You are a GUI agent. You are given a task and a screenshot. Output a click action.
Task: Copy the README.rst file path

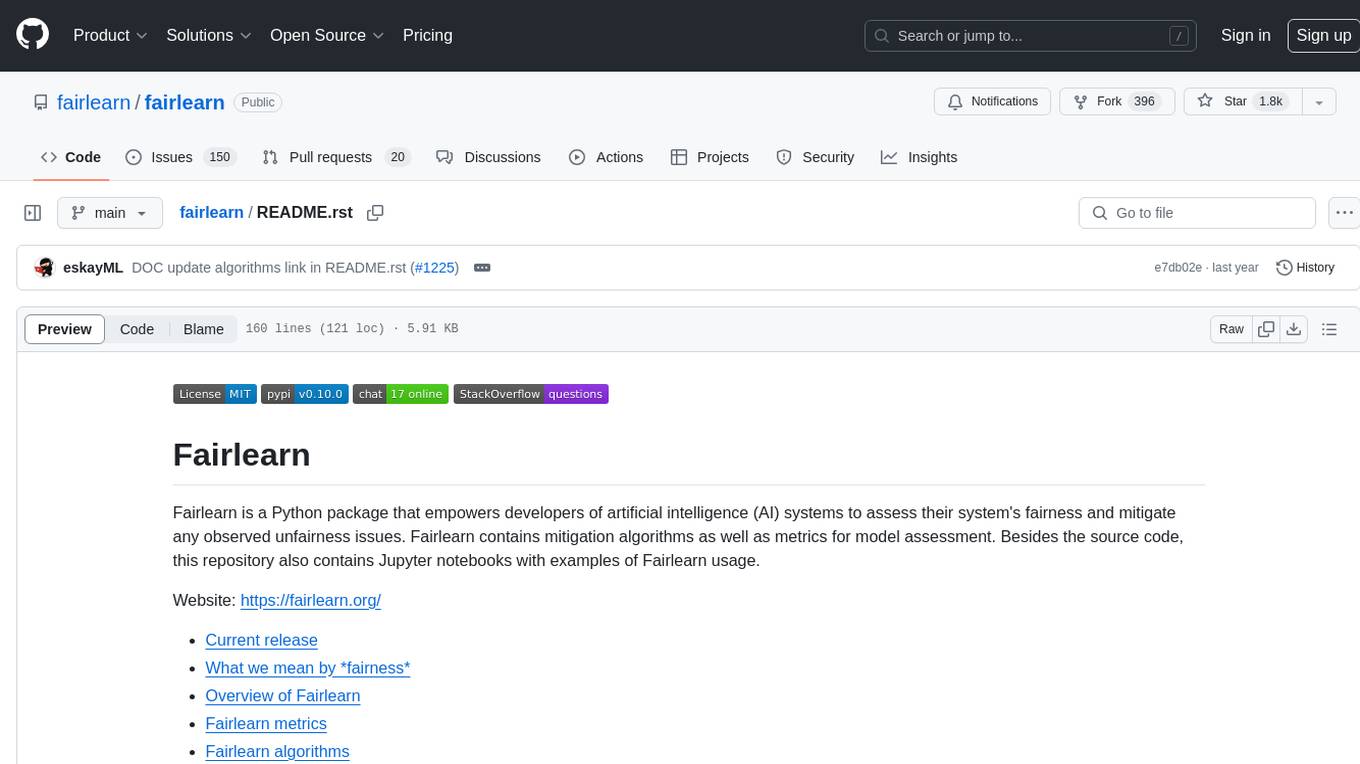click(x=375, y=213)
